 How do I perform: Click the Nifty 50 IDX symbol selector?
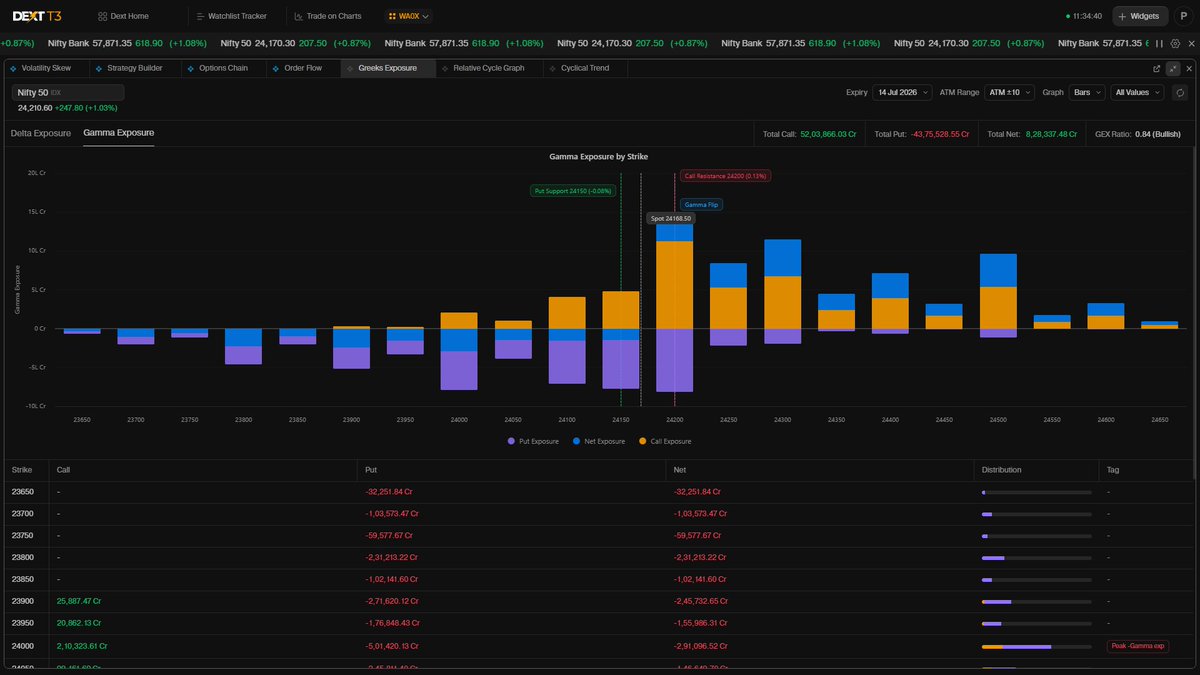coord(69,92)
